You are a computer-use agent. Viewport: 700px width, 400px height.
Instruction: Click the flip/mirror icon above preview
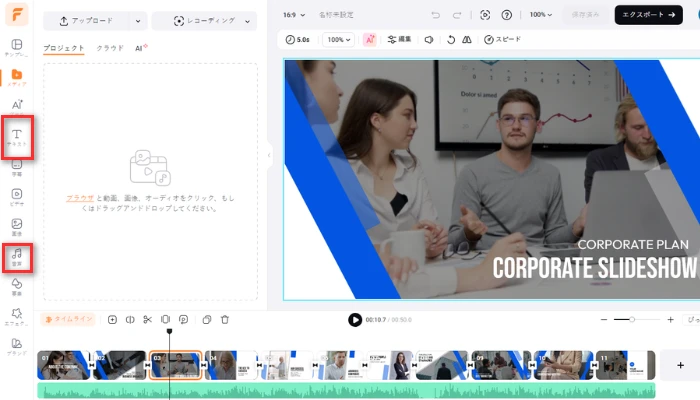[468, 40]
